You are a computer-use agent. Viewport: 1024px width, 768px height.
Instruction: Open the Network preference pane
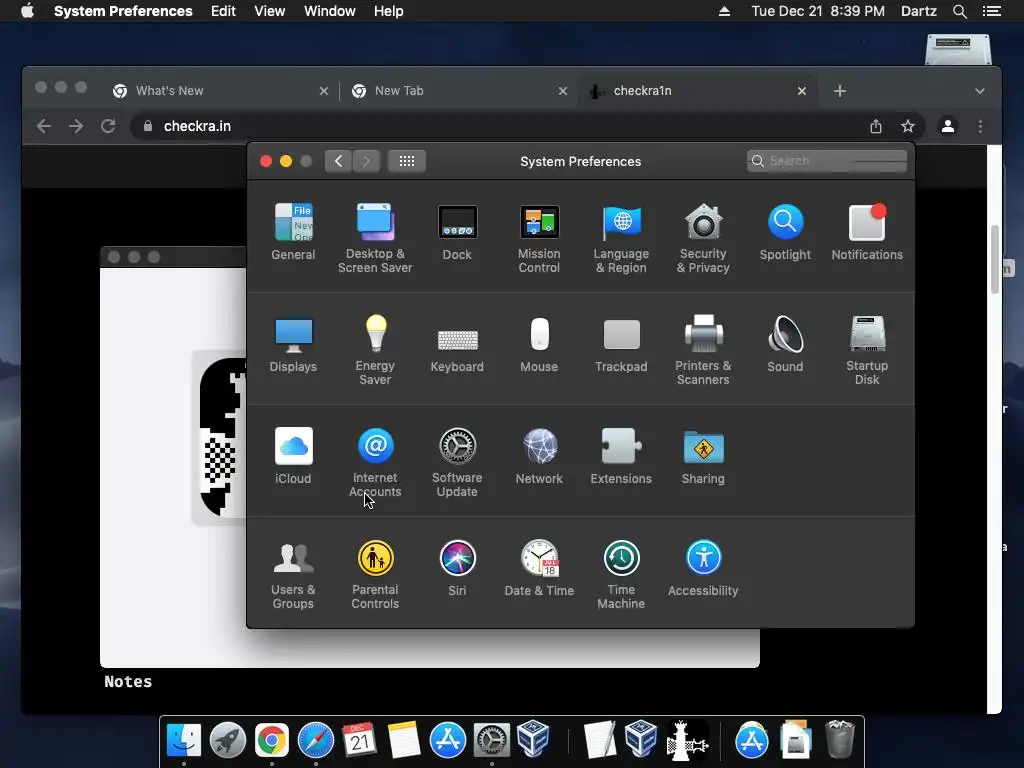click(539, 456)
